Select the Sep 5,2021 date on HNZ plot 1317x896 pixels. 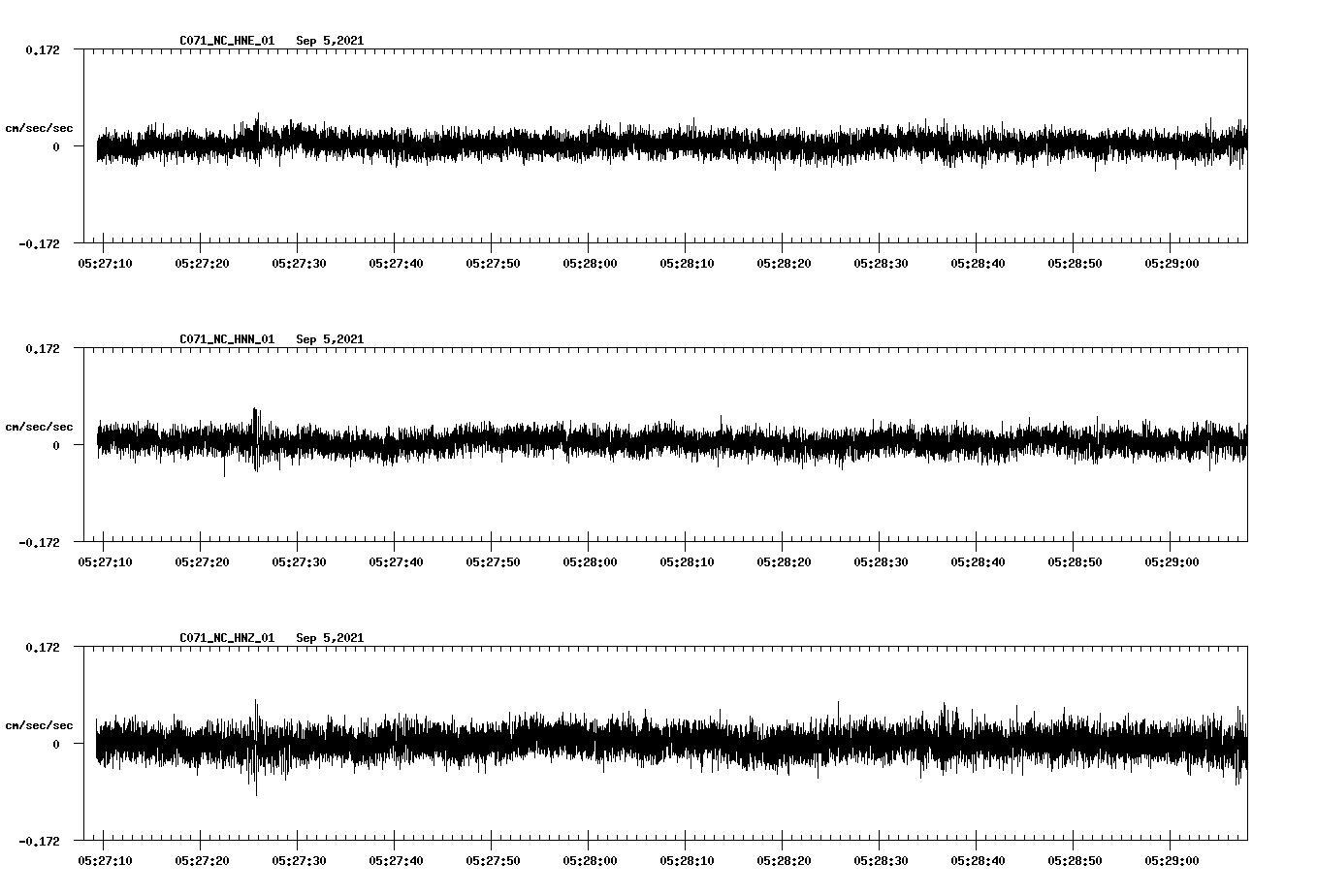point(330,638)
